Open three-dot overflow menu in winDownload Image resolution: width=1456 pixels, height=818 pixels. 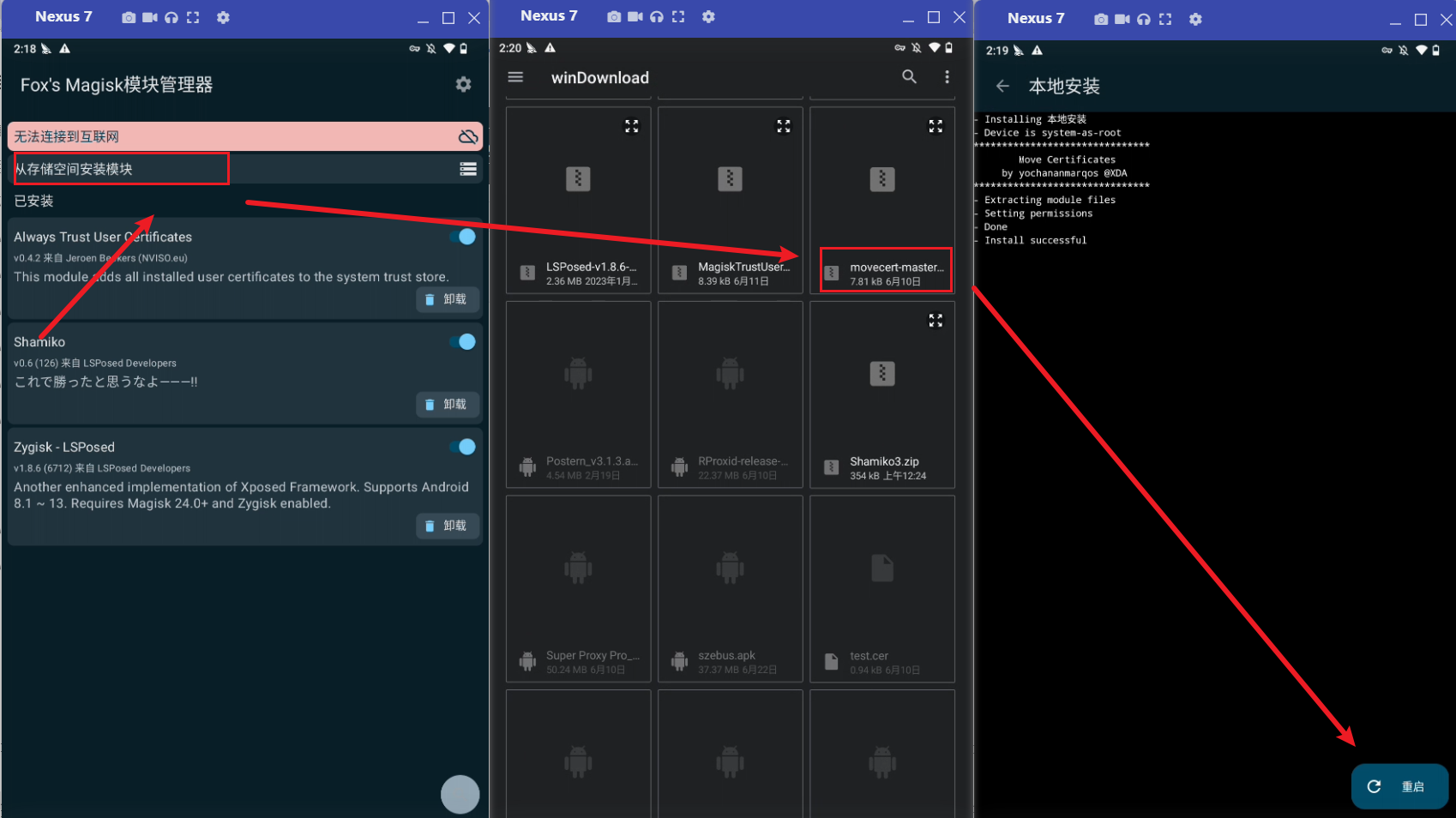coord(947,77)
